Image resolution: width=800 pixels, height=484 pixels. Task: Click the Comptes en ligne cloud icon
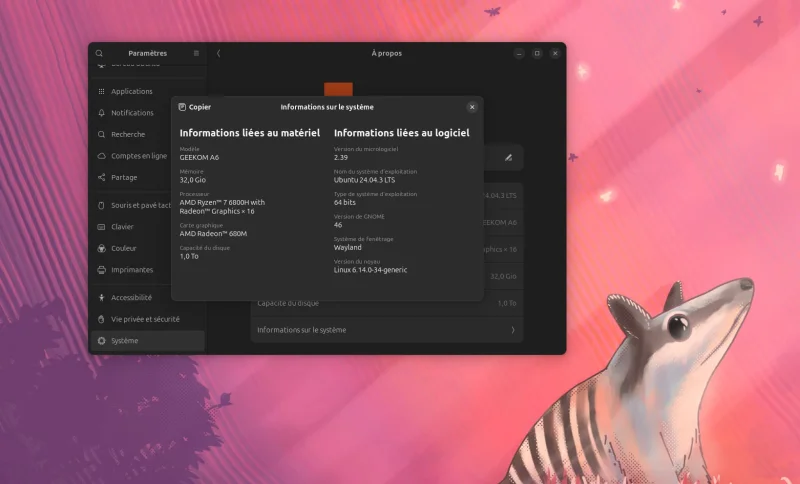101,156
